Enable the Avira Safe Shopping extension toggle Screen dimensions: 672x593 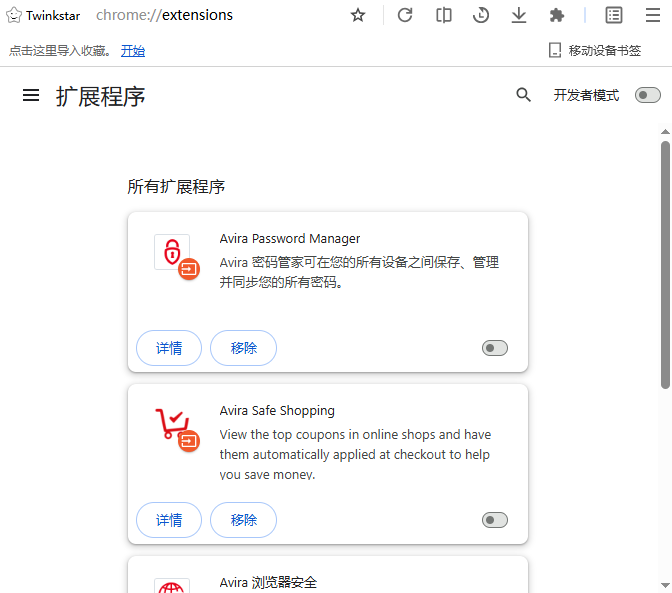pyautogui.click(x=495, y=520)
